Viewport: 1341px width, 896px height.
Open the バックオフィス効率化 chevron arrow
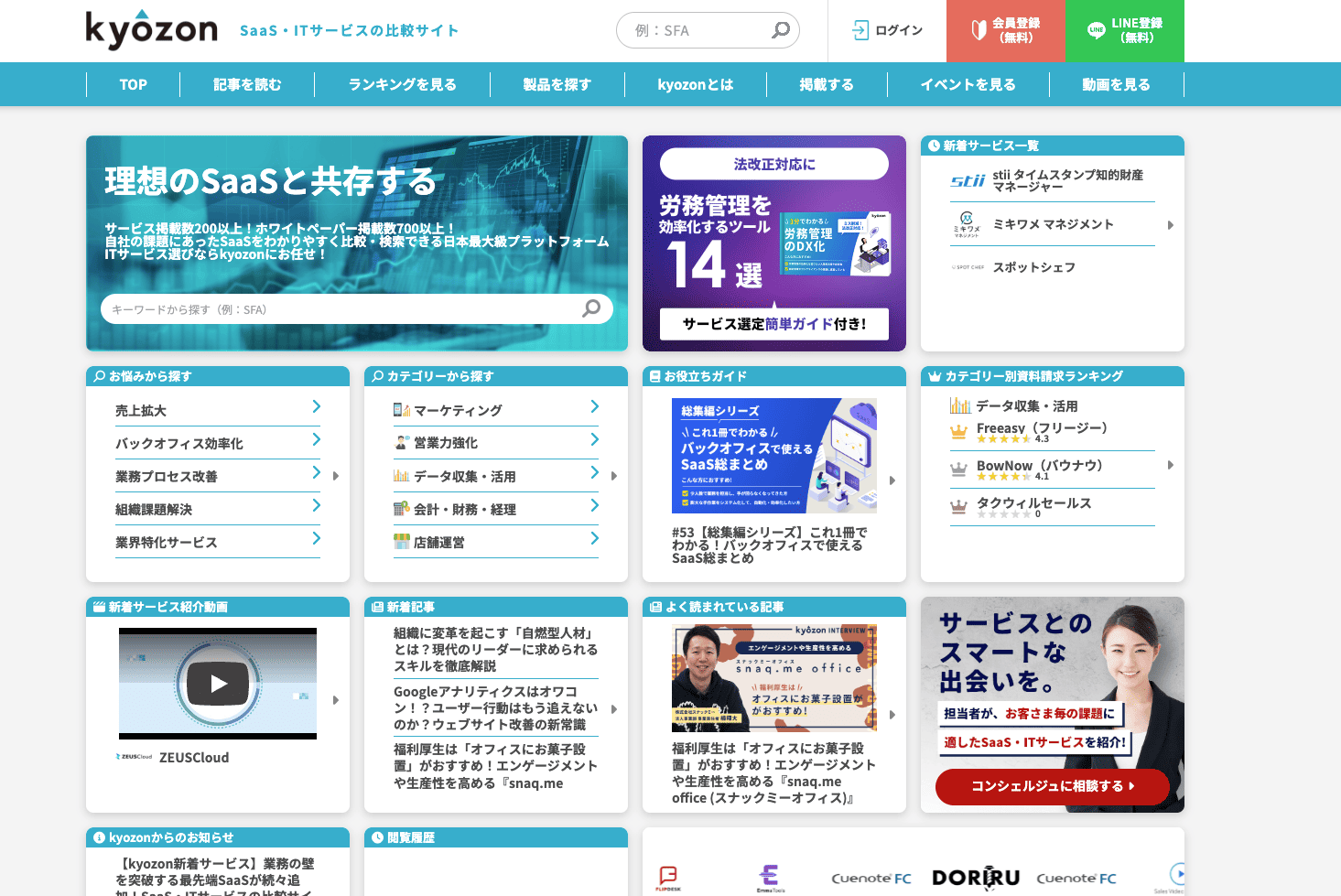click(316, 439)
